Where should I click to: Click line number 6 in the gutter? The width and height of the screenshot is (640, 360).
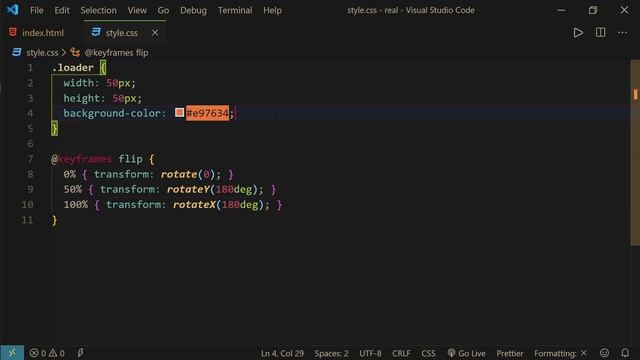point(30,144)
